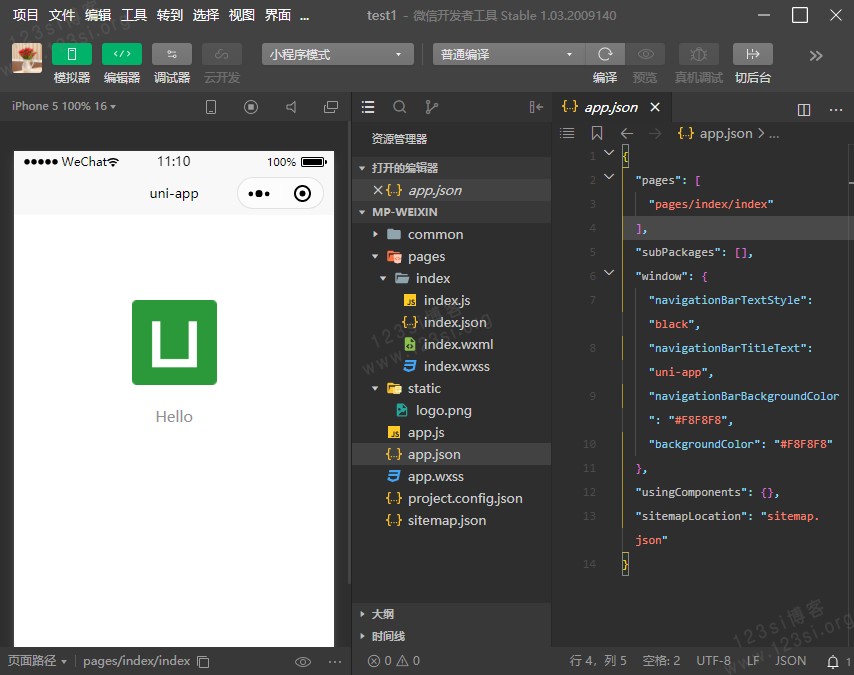This screenshot has width=854, height=675.
Task: Open the 小程序模式 mode dropdown
Action: pyautogui.click(x=338, y=54)
